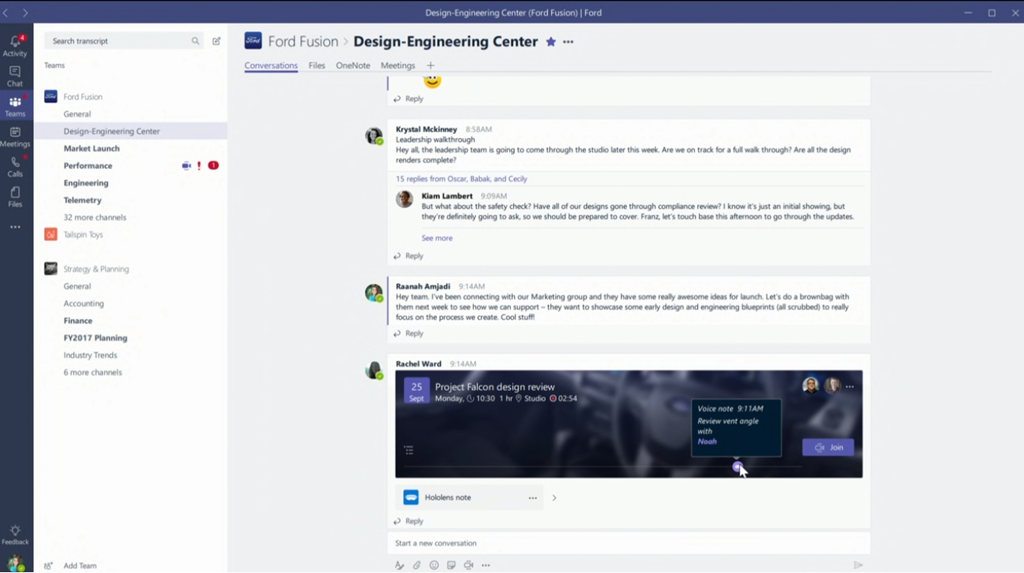Click the voice note marker on meeting timeline
1024x573 pixels.
click(x=737, y=466)
